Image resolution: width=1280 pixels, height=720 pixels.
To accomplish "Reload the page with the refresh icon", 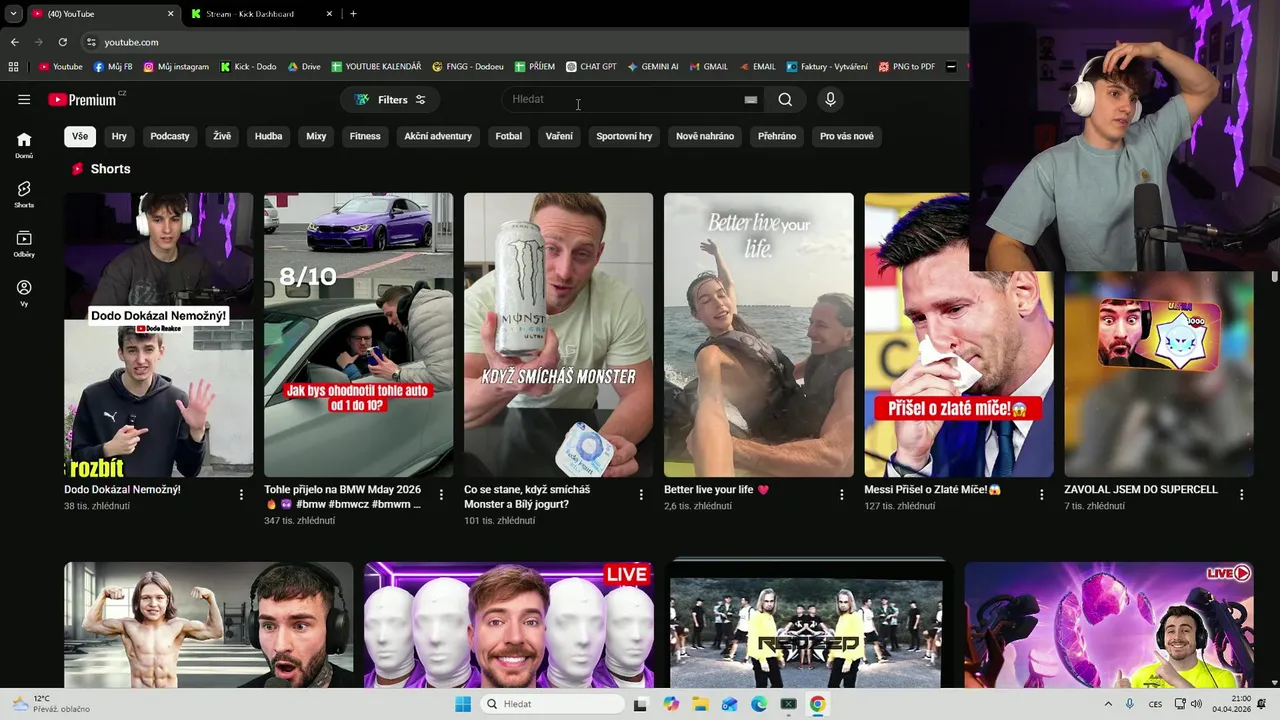I will point(63,42).
